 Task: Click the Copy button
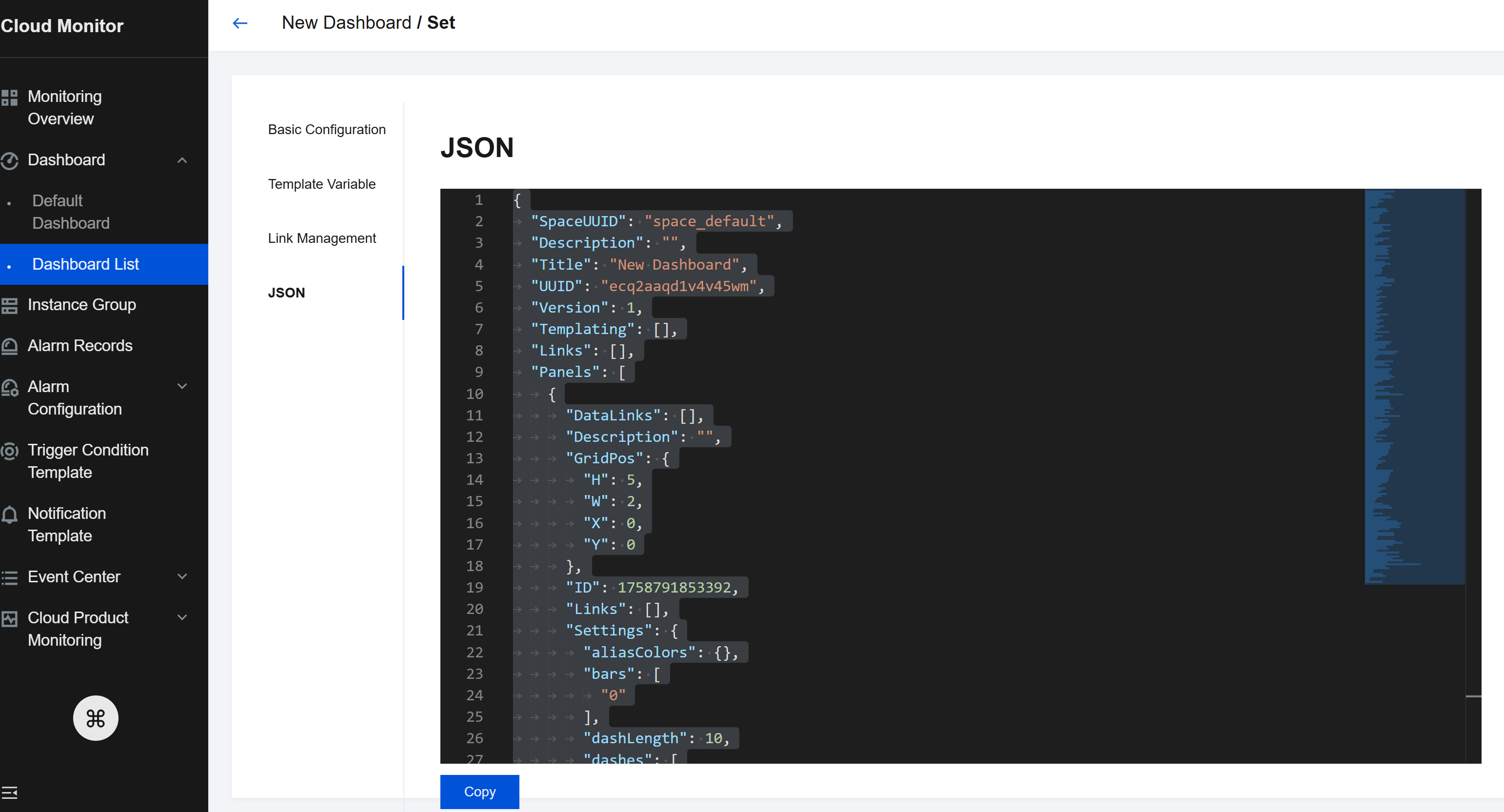click(479, 792)
